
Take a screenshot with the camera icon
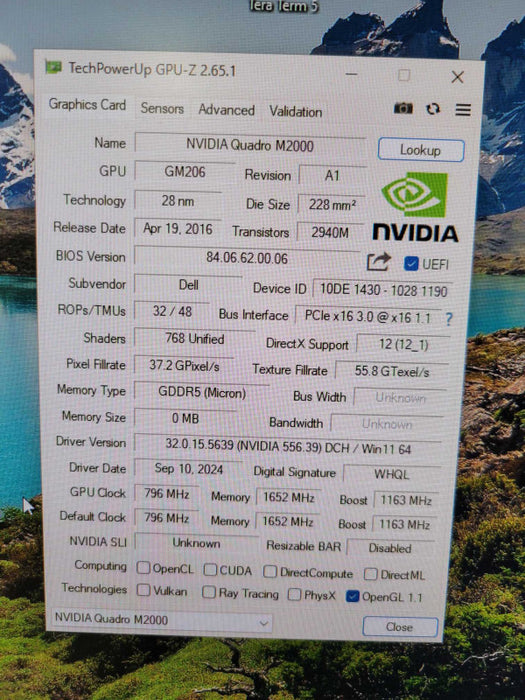coord(403,108)
